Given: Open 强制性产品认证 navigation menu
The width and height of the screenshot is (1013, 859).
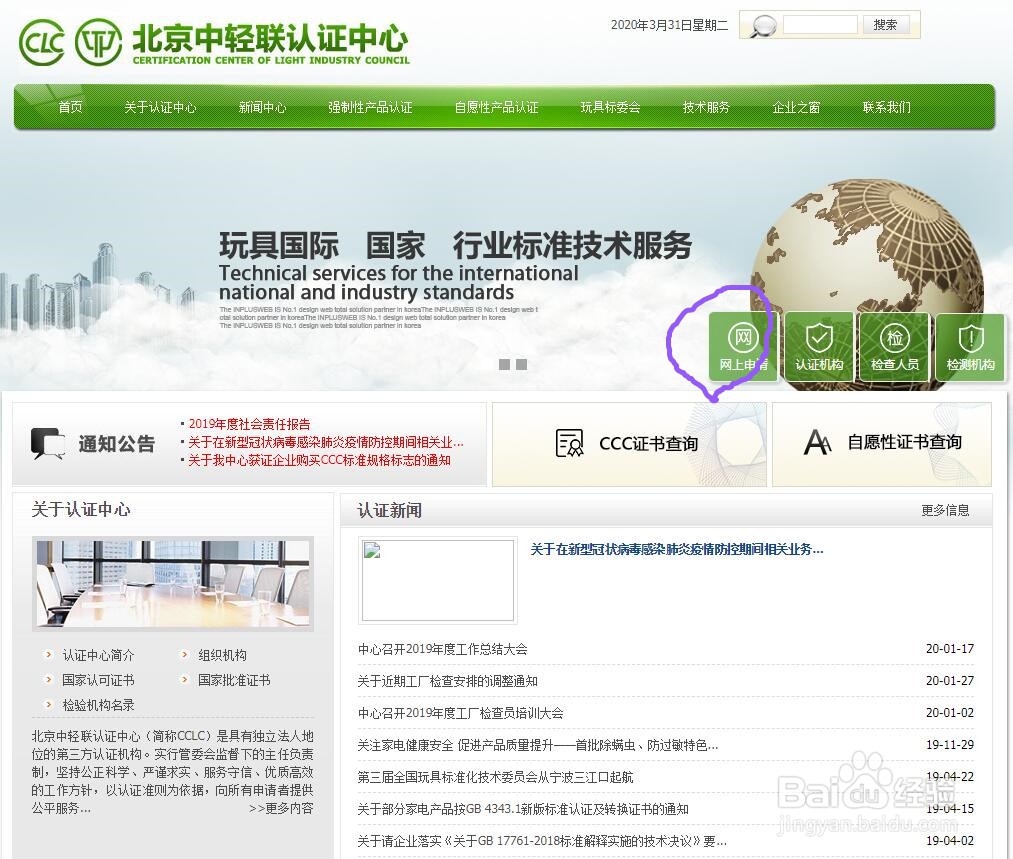Looking at the screenshot, I should click(370, 107).
